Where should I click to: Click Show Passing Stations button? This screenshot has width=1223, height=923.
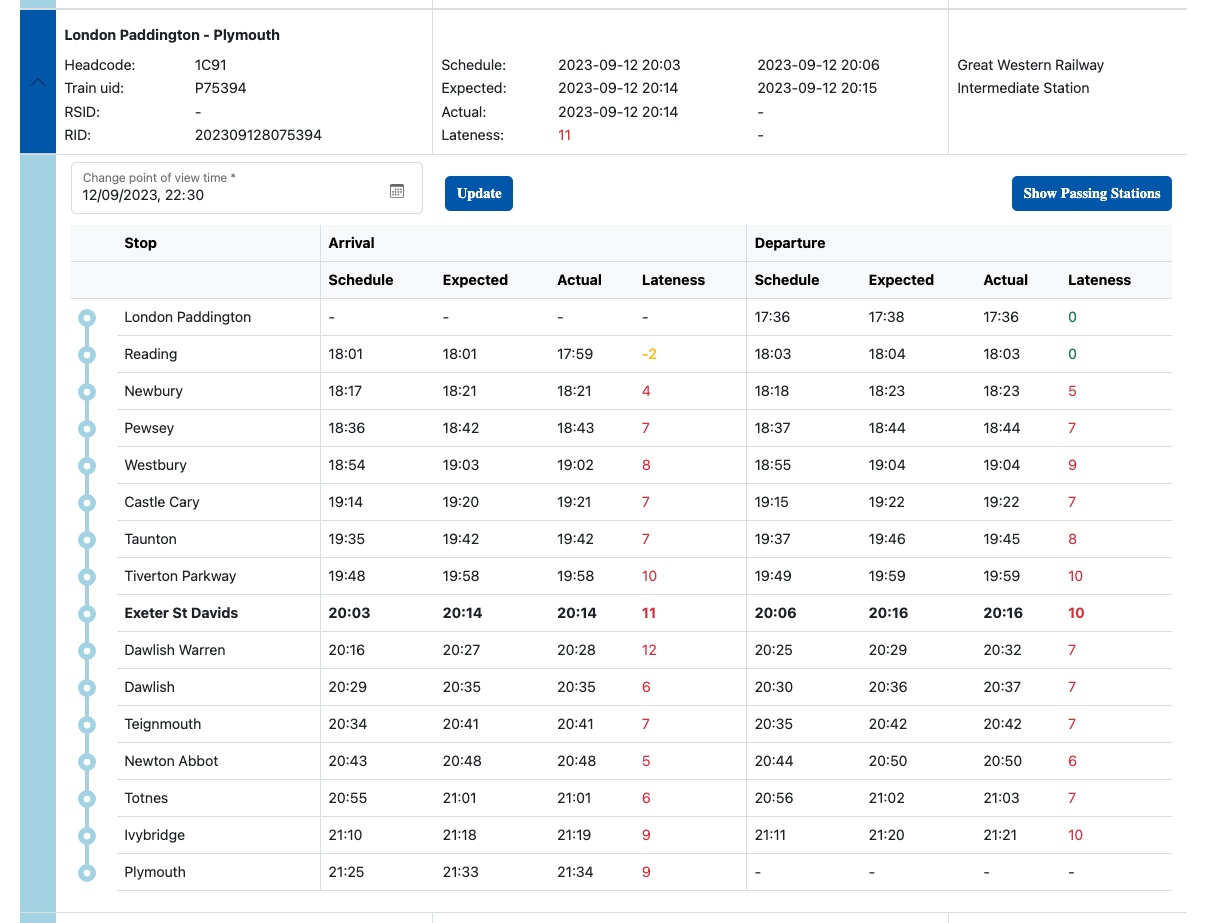[x=1091, y=194]
